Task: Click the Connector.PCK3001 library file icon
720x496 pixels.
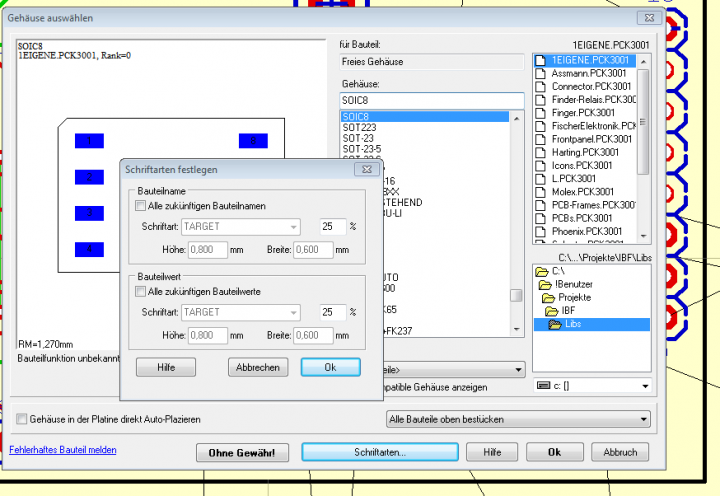Action: pyautogui.click(x=543, y=87)
